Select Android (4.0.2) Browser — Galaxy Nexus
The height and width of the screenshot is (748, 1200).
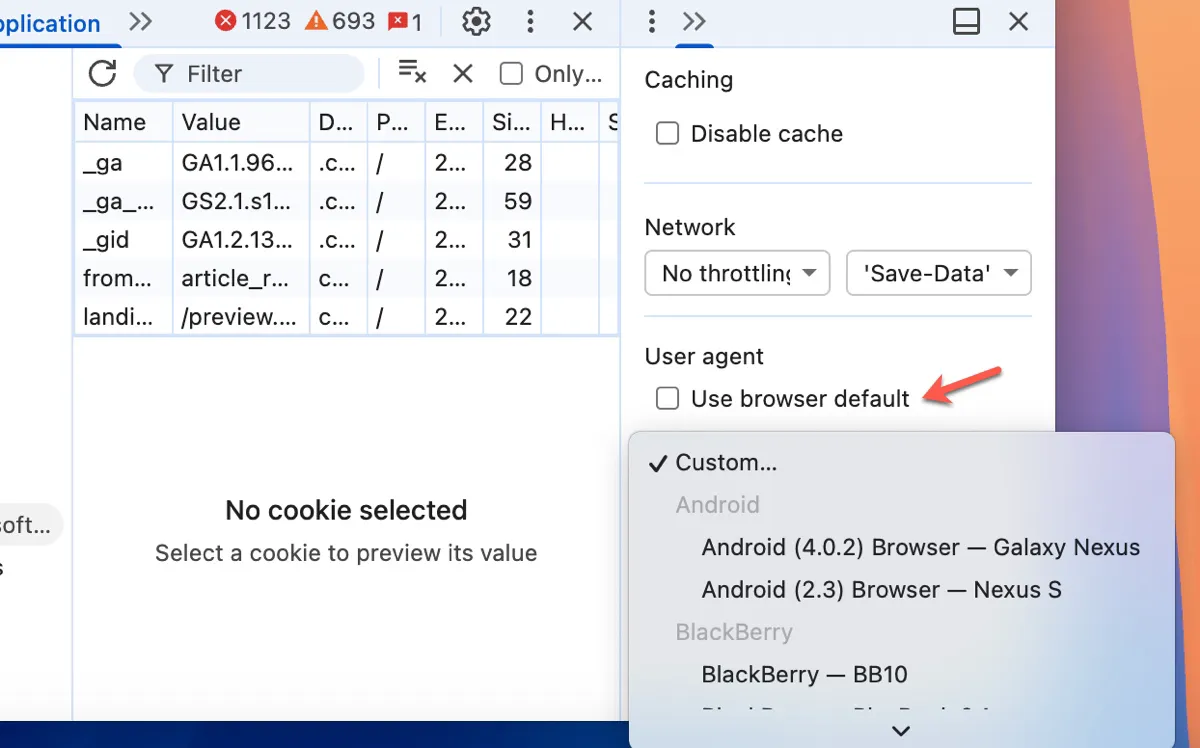917,547
